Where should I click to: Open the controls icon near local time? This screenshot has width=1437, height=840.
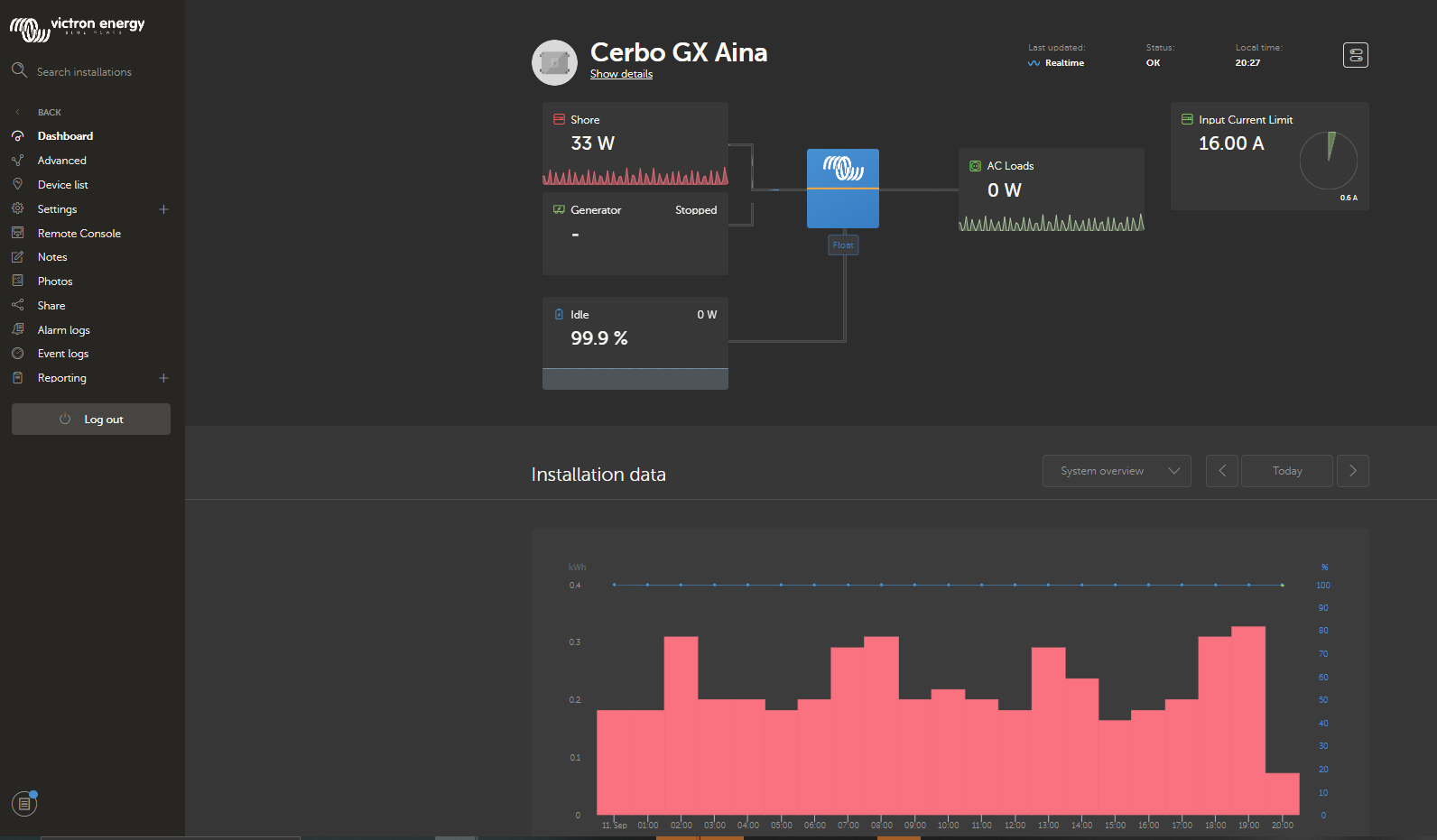(x=1355, y=55)
